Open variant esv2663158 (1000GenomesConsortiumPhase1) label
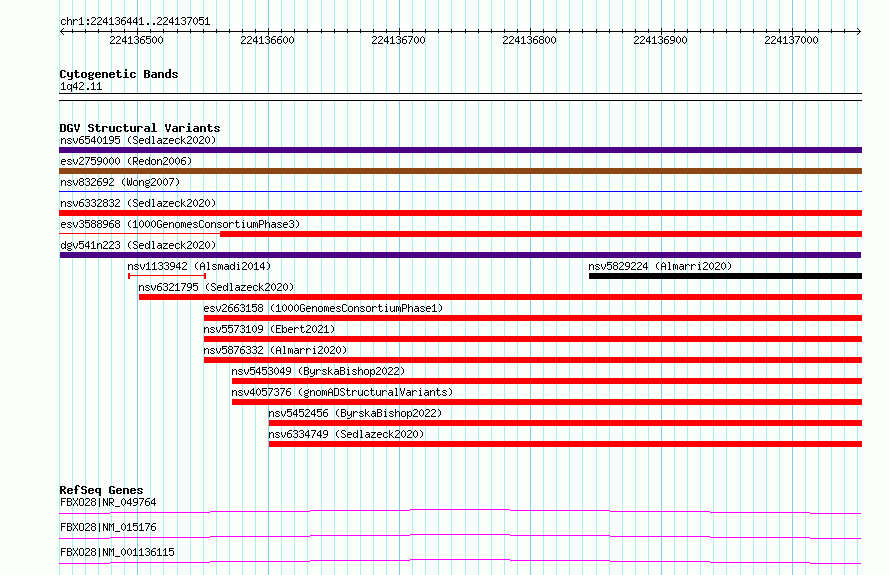The image size is (890, 575). pos(323,308)
